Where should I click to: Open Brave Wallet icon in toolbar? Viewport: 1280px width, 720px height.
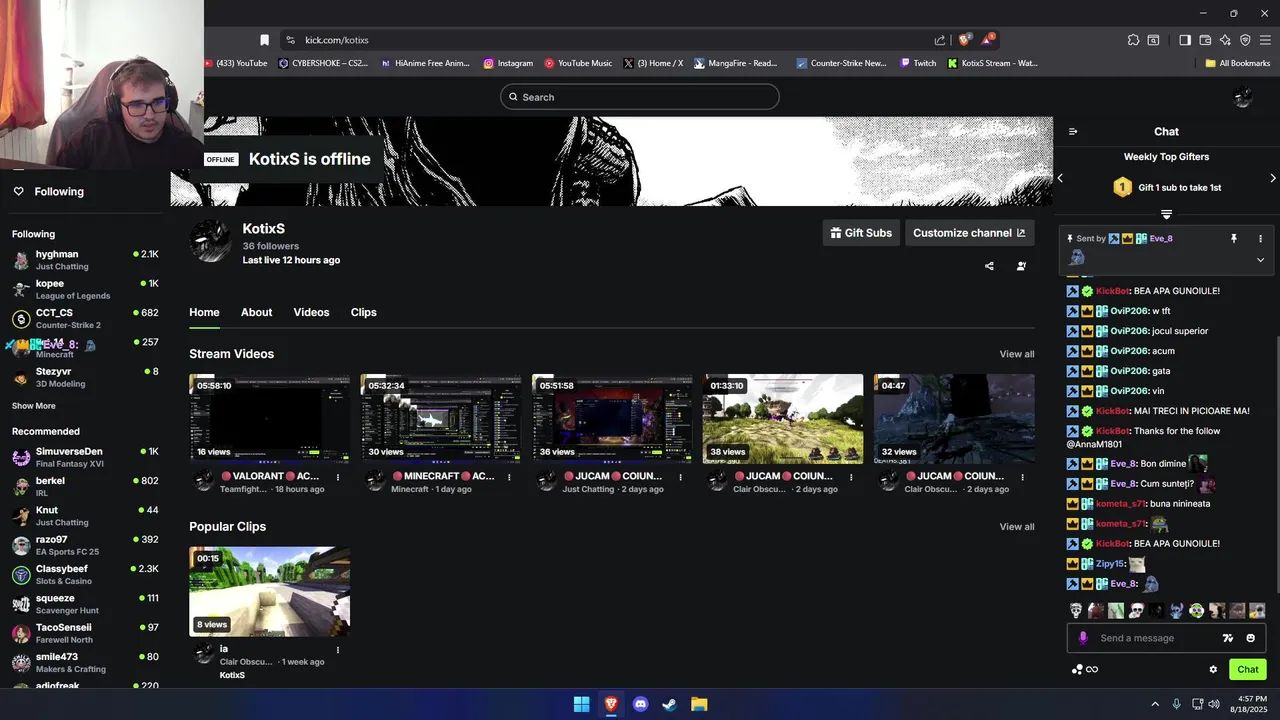[1205, 40]
